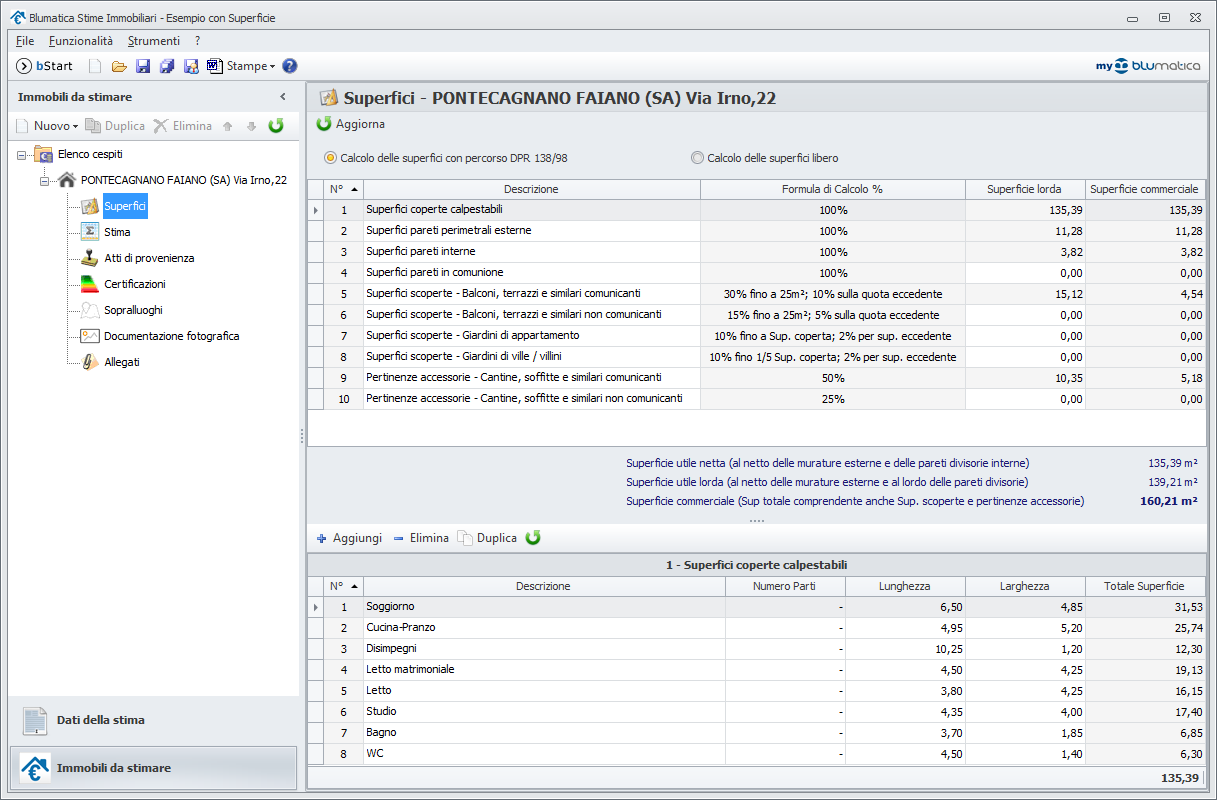Collapse the Elenco cespiti tree node

tap(21, 155)
